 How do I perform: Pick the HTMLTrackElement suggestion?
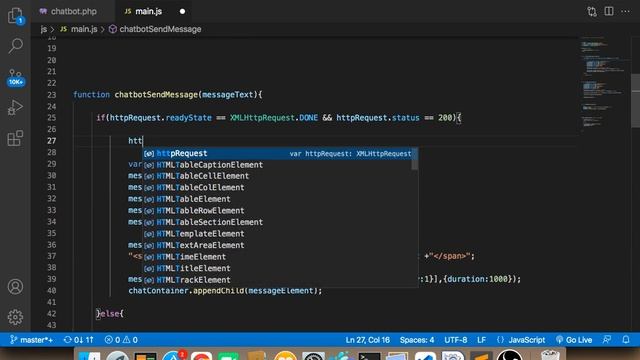coord(277,280)
